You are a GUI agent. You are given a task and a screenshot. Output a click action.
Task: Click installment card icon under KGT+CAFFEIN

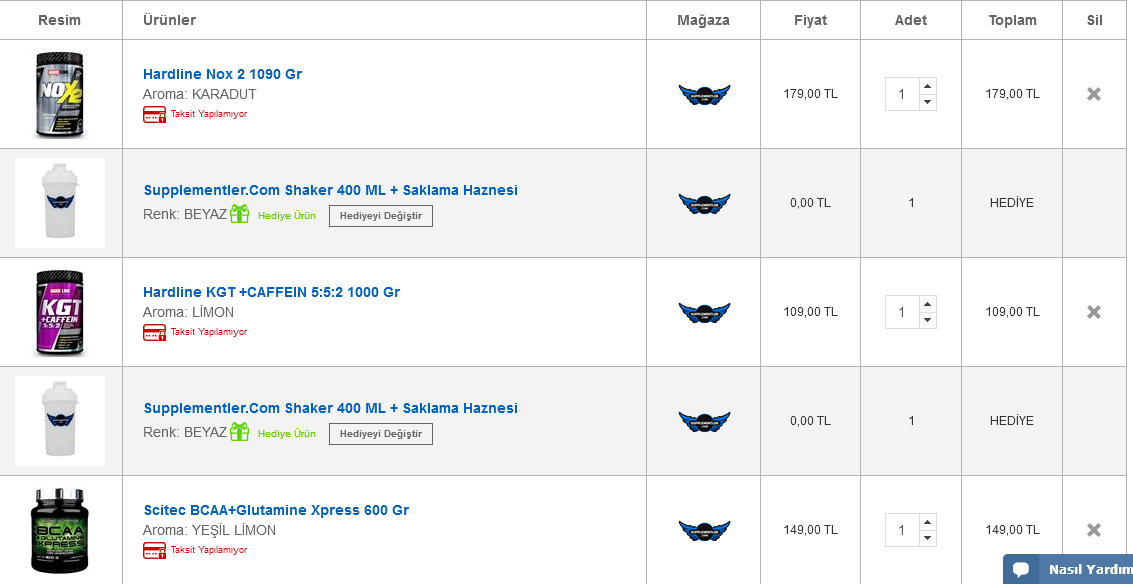click(x=154, y=332)
